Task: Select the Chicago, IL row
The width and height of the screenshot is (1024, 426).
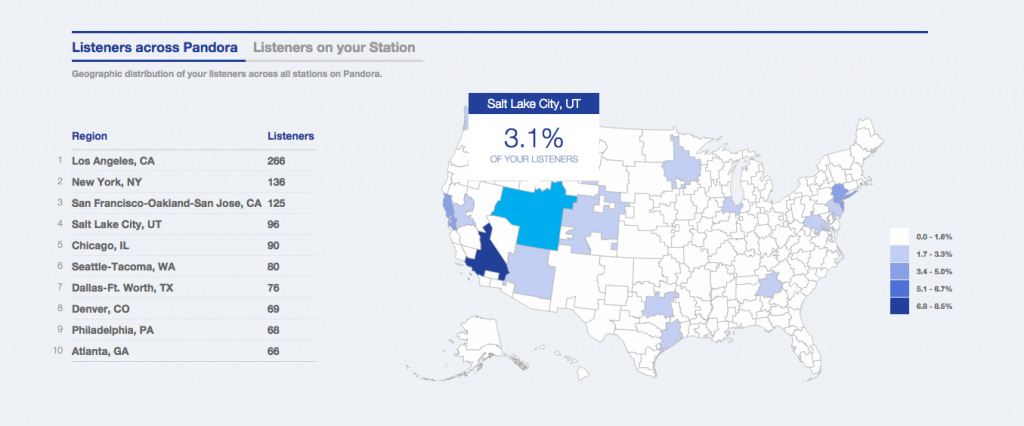Action: [186, 246]
